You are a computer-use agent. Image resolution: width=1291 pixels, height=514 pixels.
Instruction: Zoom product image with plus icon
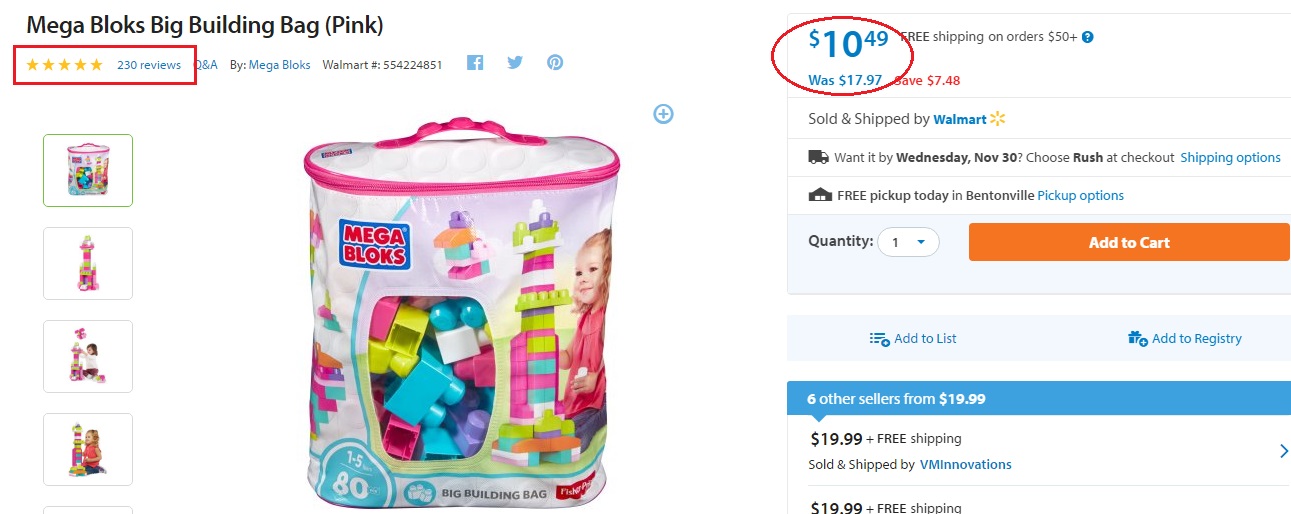663,114
